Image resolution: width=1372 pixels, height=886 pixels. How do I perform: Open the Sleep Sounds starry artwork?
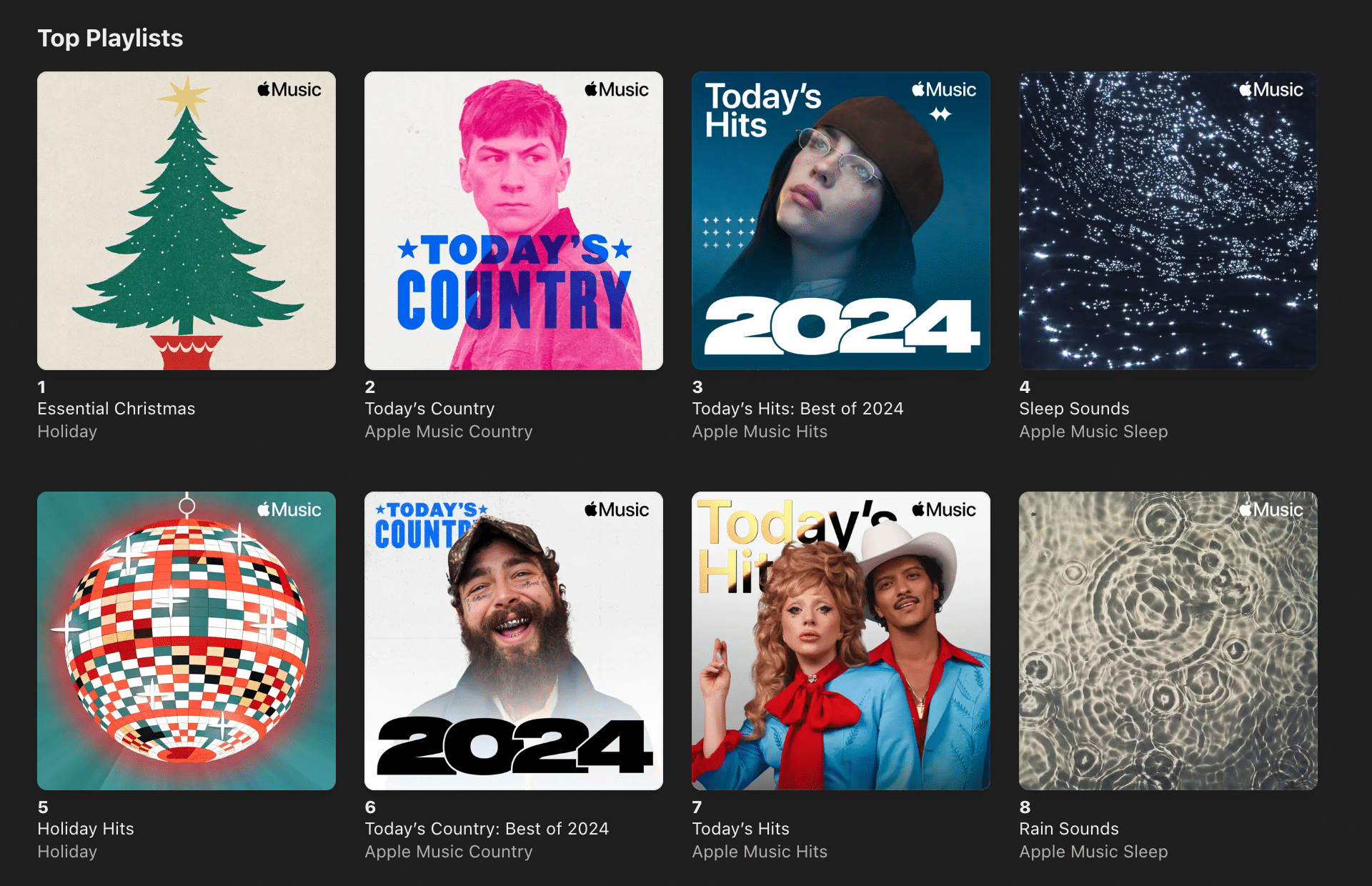pos(1168,221)
